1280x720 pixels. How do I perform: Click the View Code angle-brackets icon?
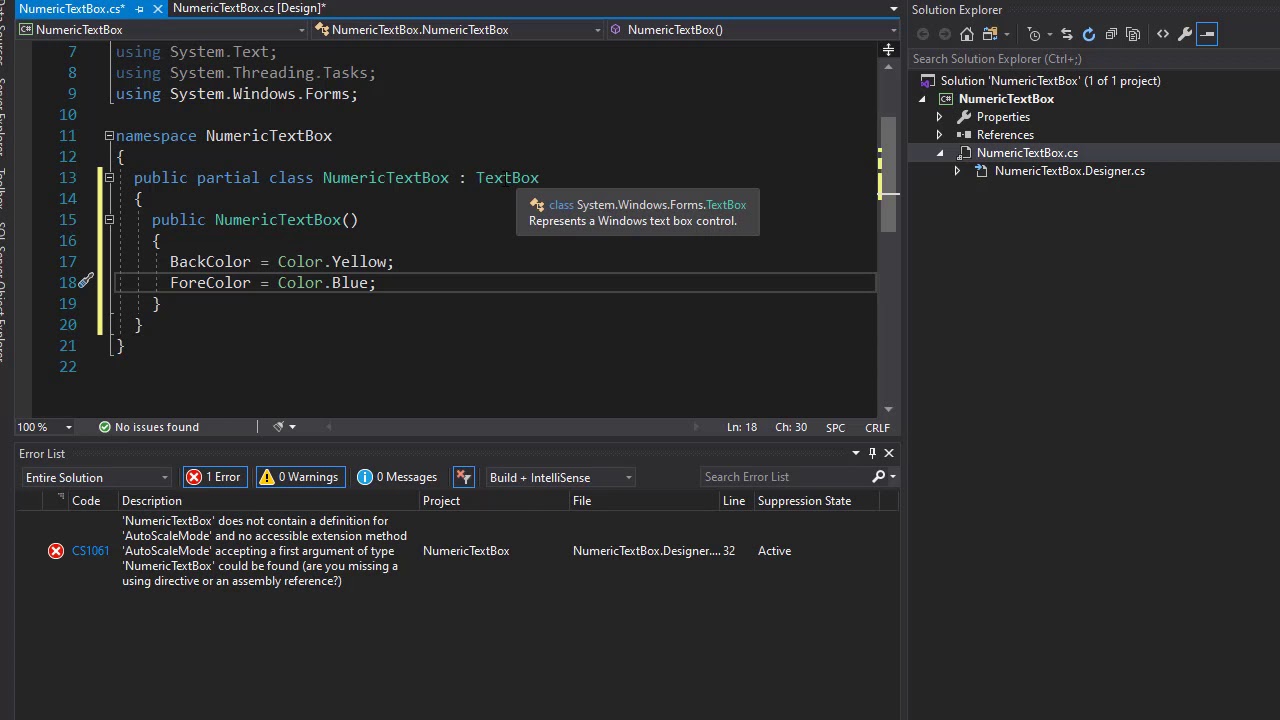pyautogui.click(x=1163, y=34)
